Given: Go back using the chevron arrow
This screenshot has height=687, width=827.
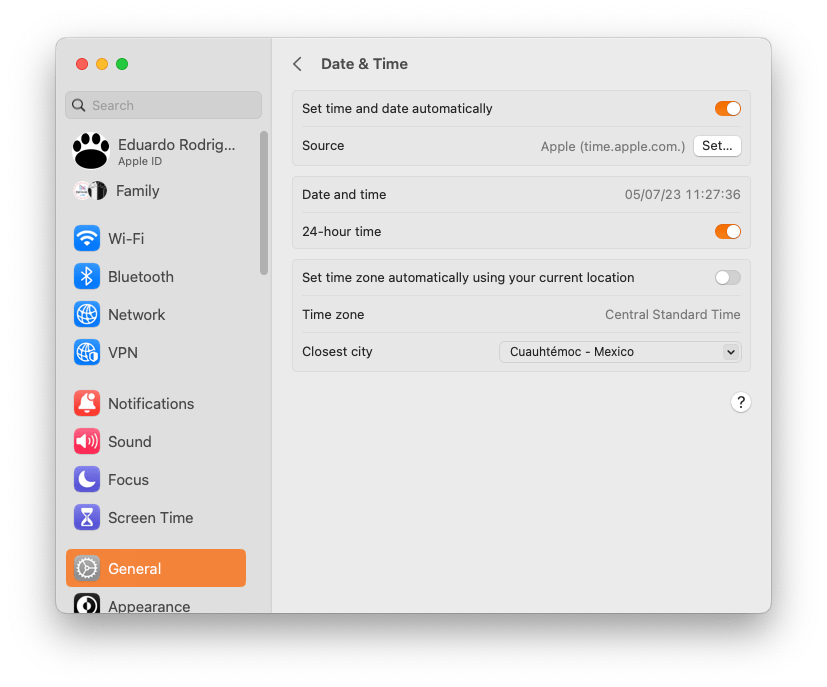Looking at the screenshot, I should click(x=297, y=64).
